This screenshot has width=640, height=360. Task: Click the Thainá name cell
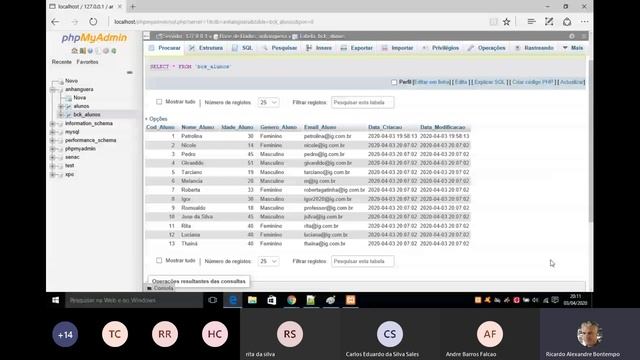189,244
